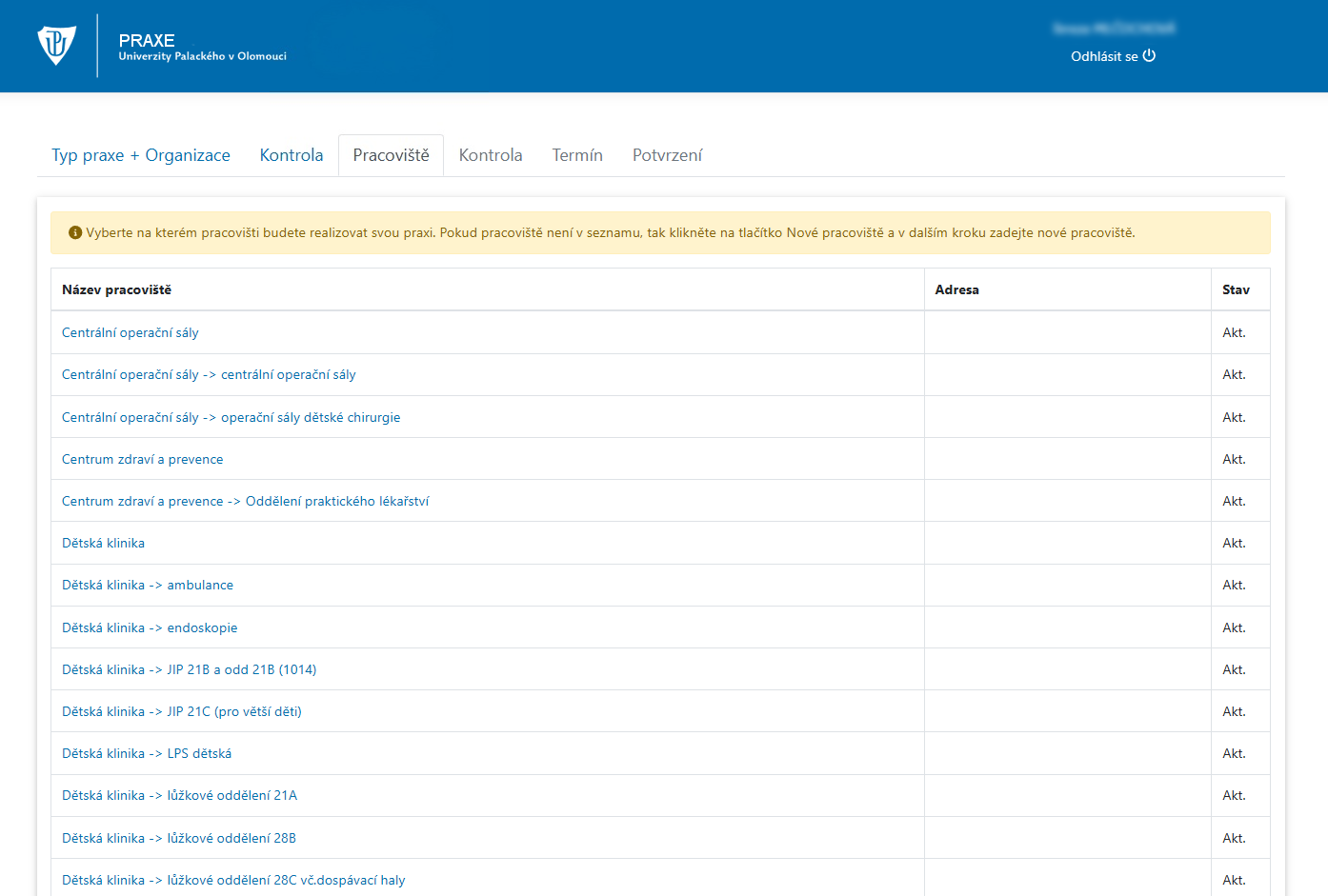Go to the Termín tab
Viewport: 1328px width, 896px height.
(x=577, y=155)
